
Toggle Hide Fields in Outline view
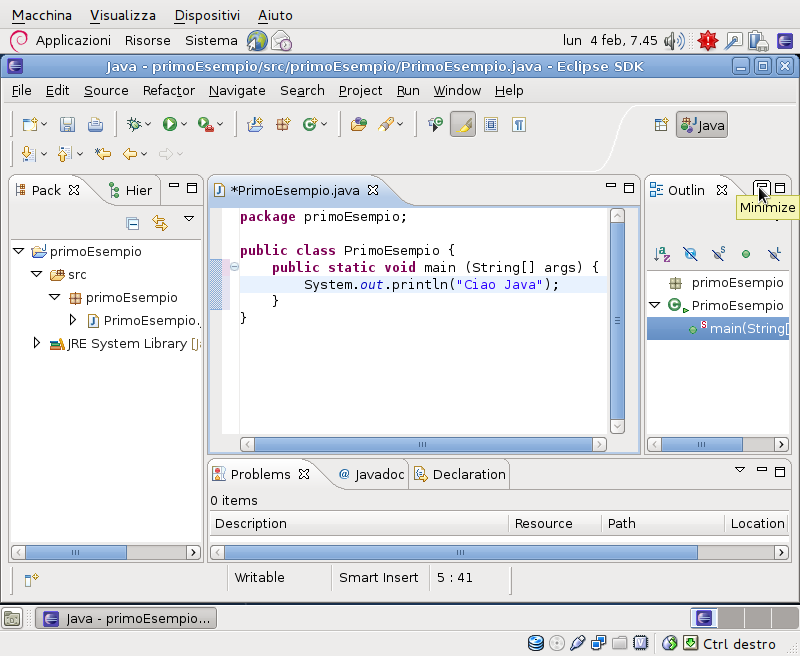(690, 254)
